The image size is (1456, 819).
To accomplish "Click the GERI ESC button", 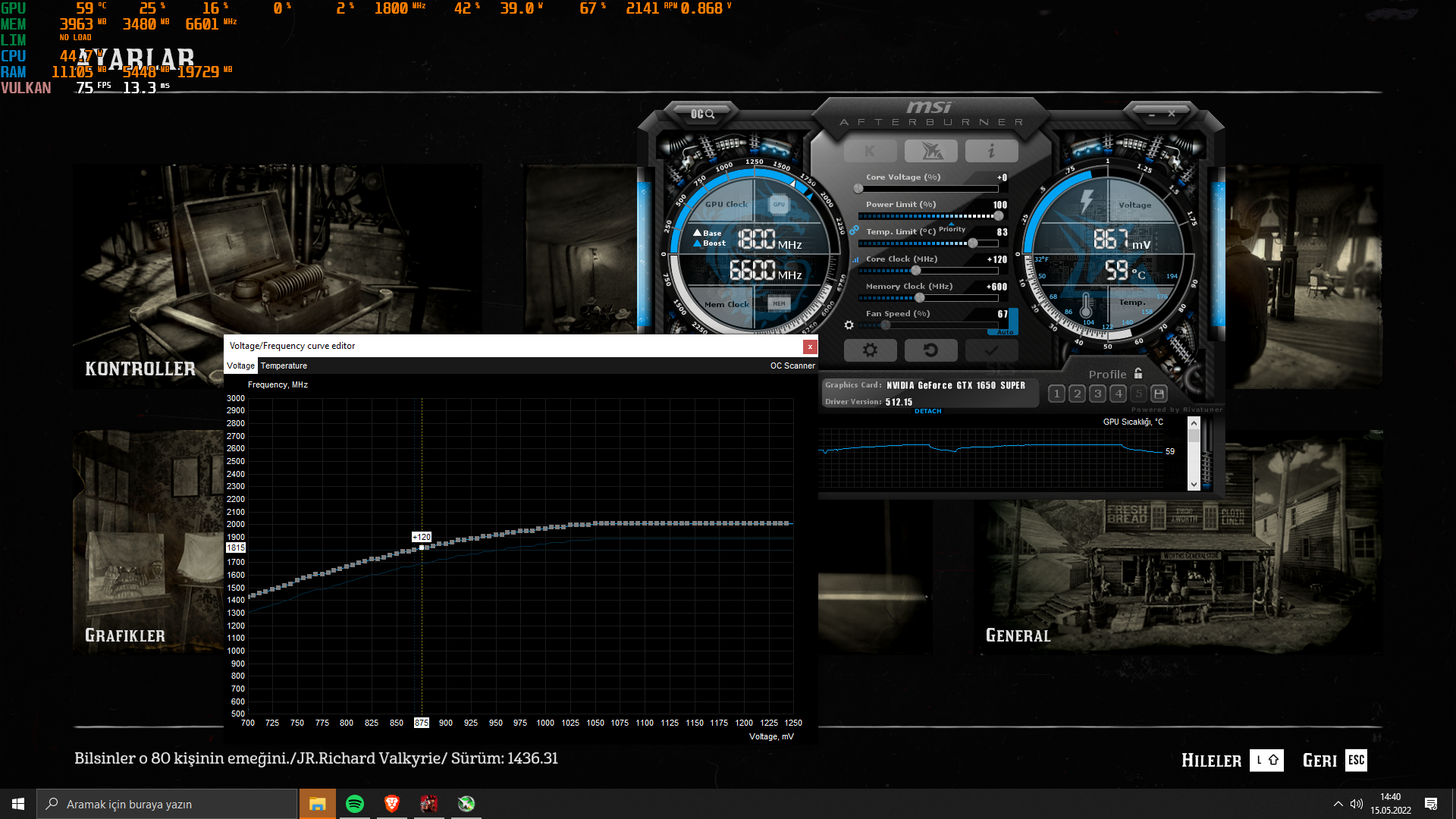I will (x=1335, y=760).
